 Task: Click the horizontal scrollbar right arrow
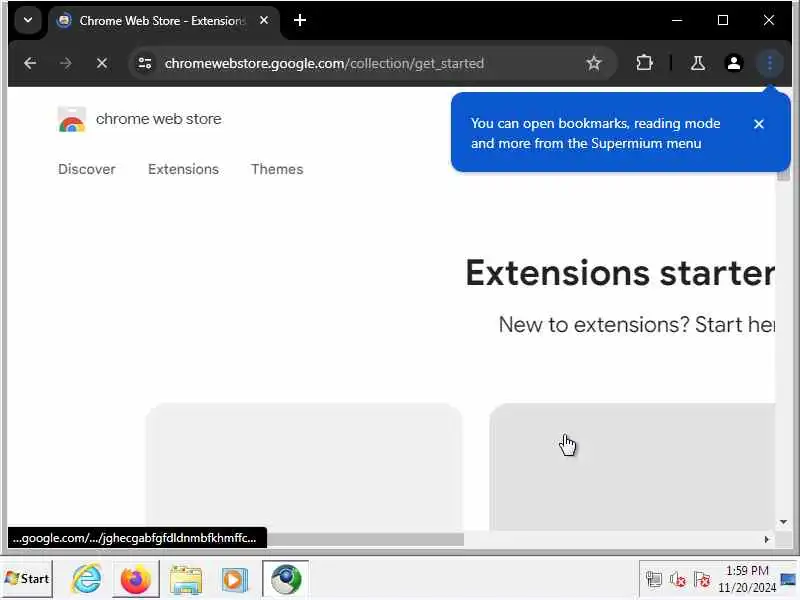tap(766, 539)
